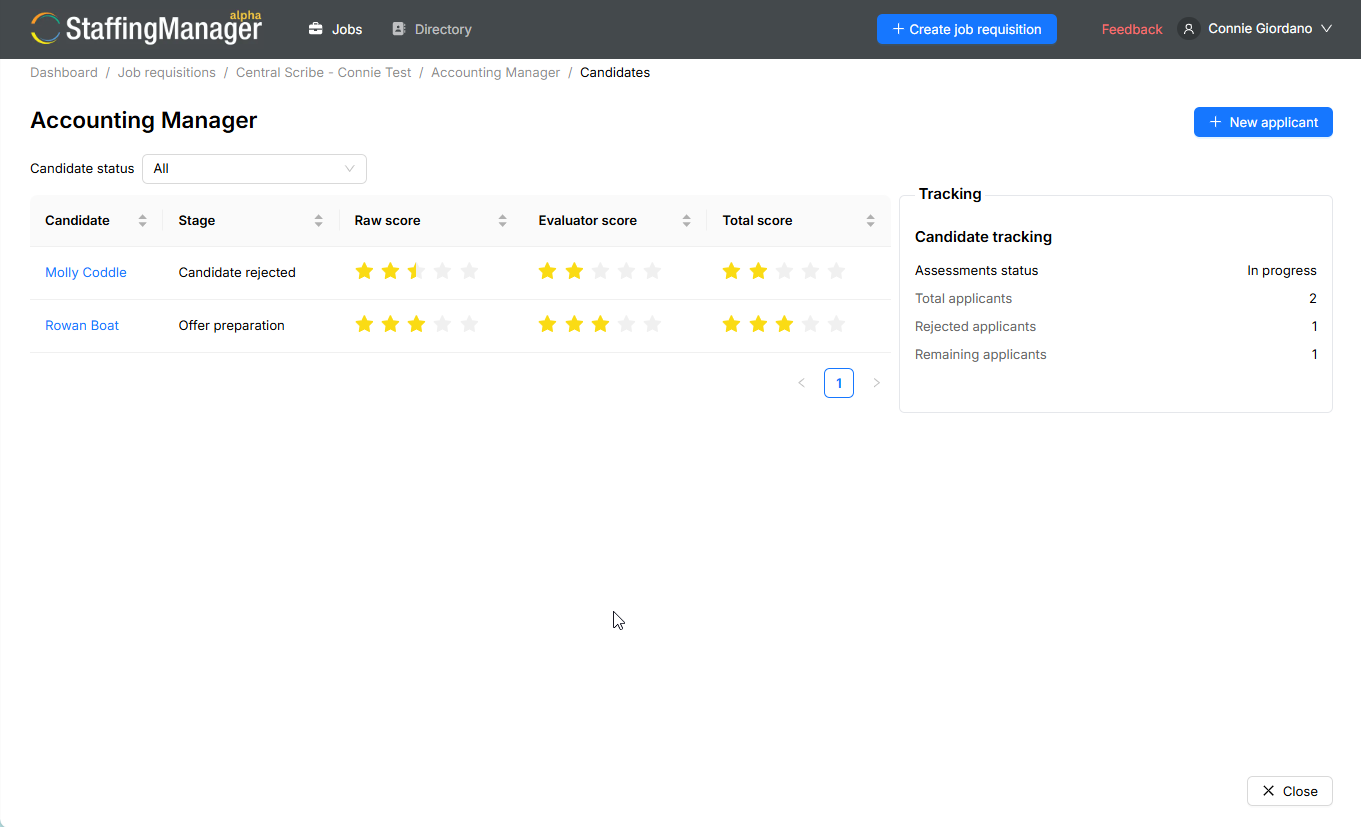Image resolution: width=1361 pixels, height=827 pixels.
Task: Click the StaffingManager logo
Action: coord(146,28)
